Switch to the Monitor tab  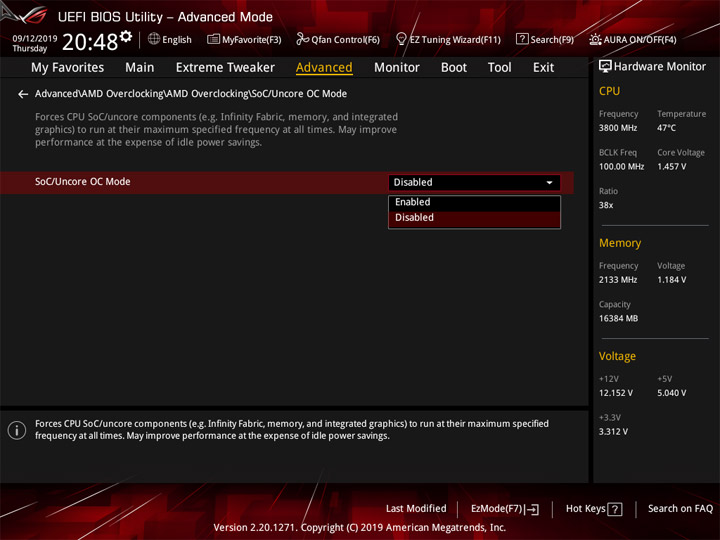tap(397, 68)
